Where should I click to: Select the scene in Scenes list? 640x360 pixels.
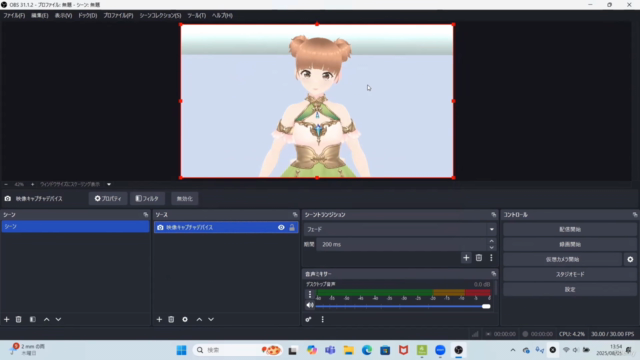(x=75, y=227)
